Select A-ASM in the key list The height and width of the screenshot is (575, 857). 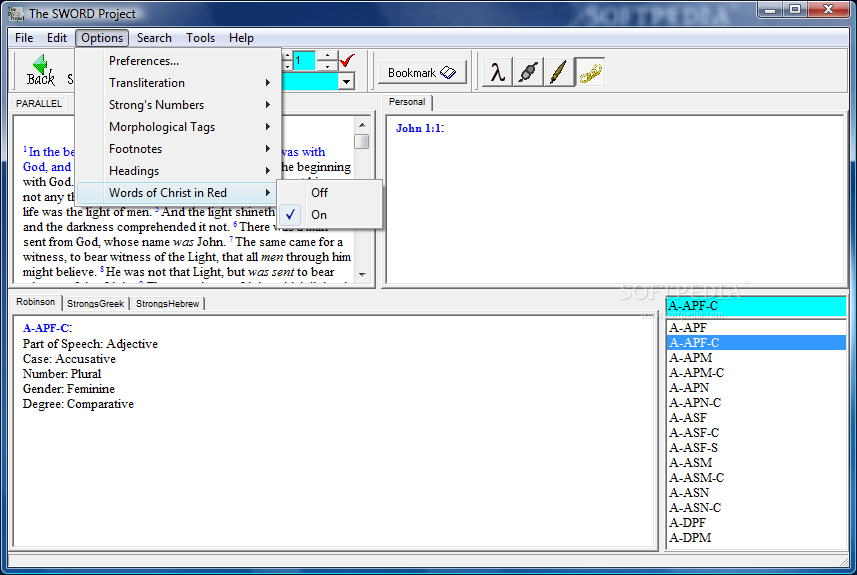coord(756,462)
